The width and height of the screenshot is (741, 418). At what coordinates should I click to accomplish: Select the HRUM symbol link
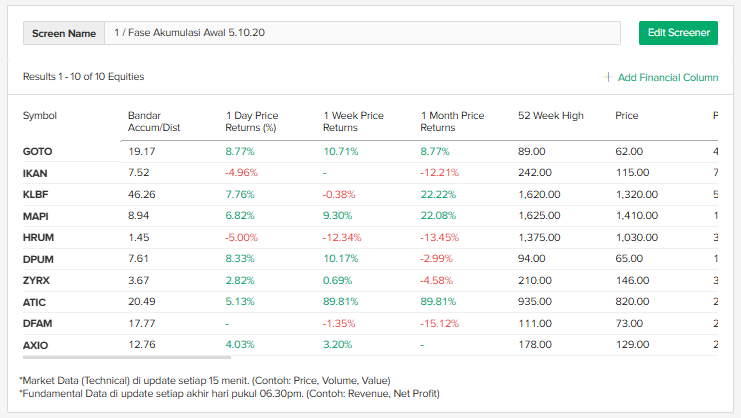click(x=37, y=238)
